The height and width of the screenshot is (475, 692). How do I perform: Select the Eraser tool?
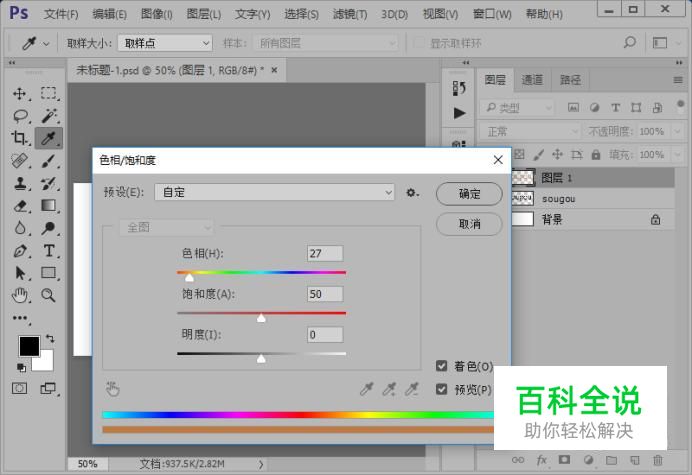(20, 206)
